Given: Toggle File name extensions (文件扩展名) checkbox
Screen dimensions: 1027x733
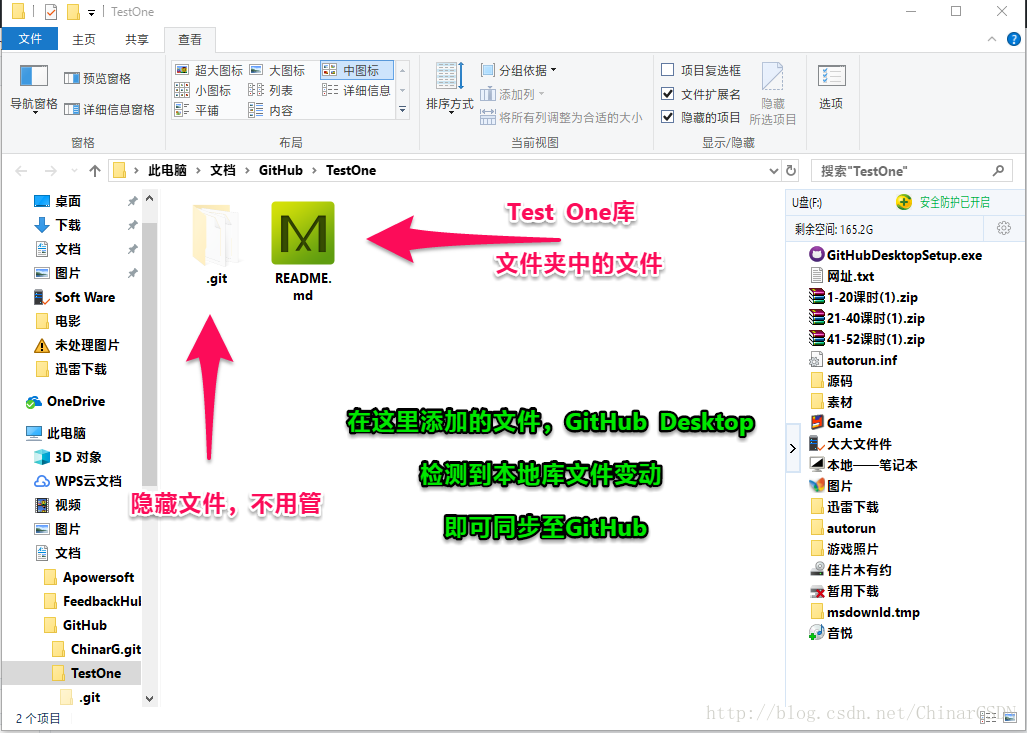Looking at the screenshot, I should [667, 94].
